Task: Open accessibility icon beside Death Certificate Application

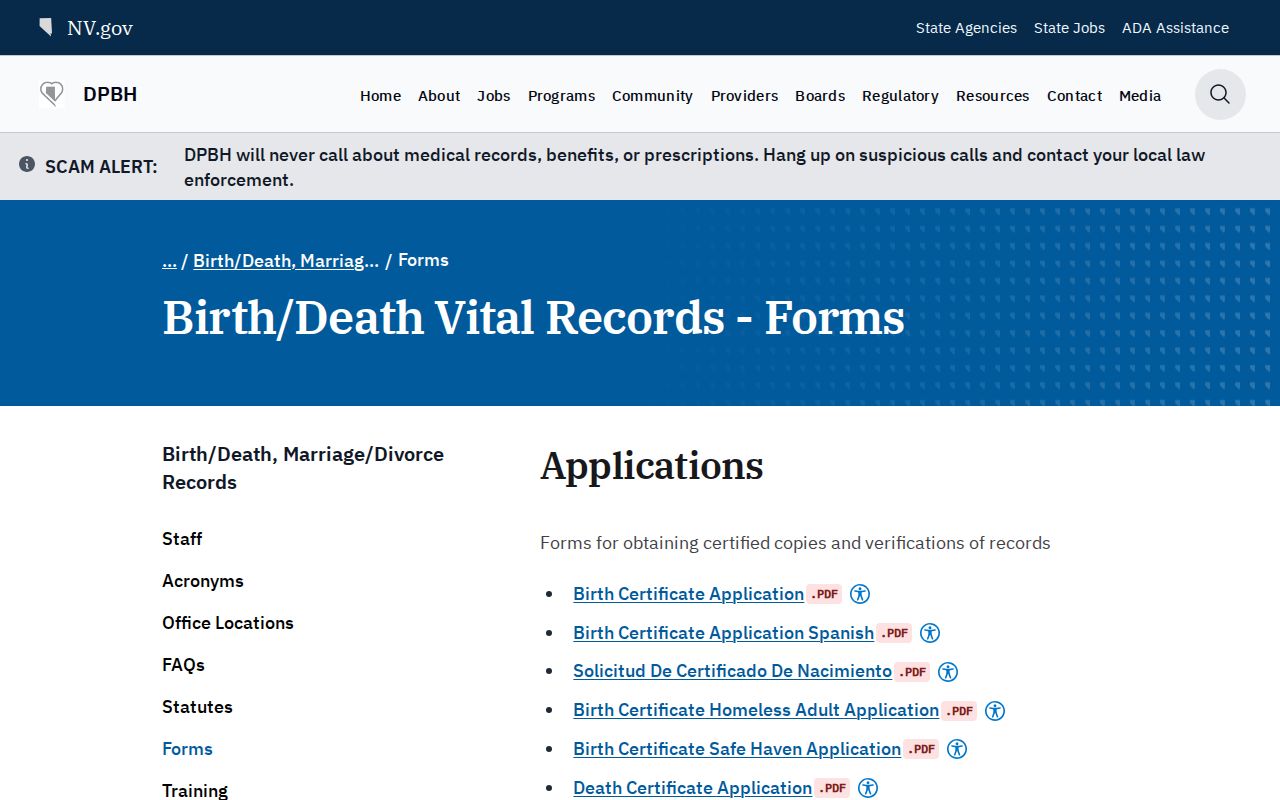Action: 868,788
